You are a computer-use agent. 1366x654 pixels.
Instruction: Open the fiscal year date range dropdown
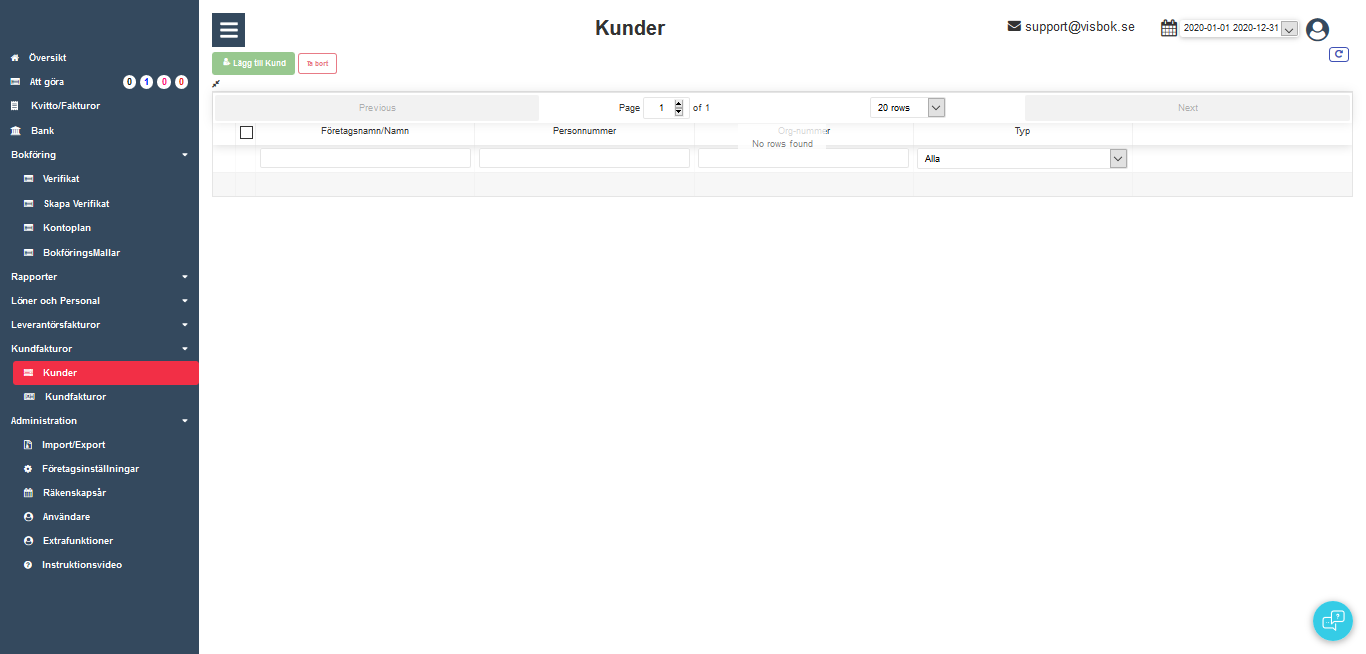tap(1289, 29)
